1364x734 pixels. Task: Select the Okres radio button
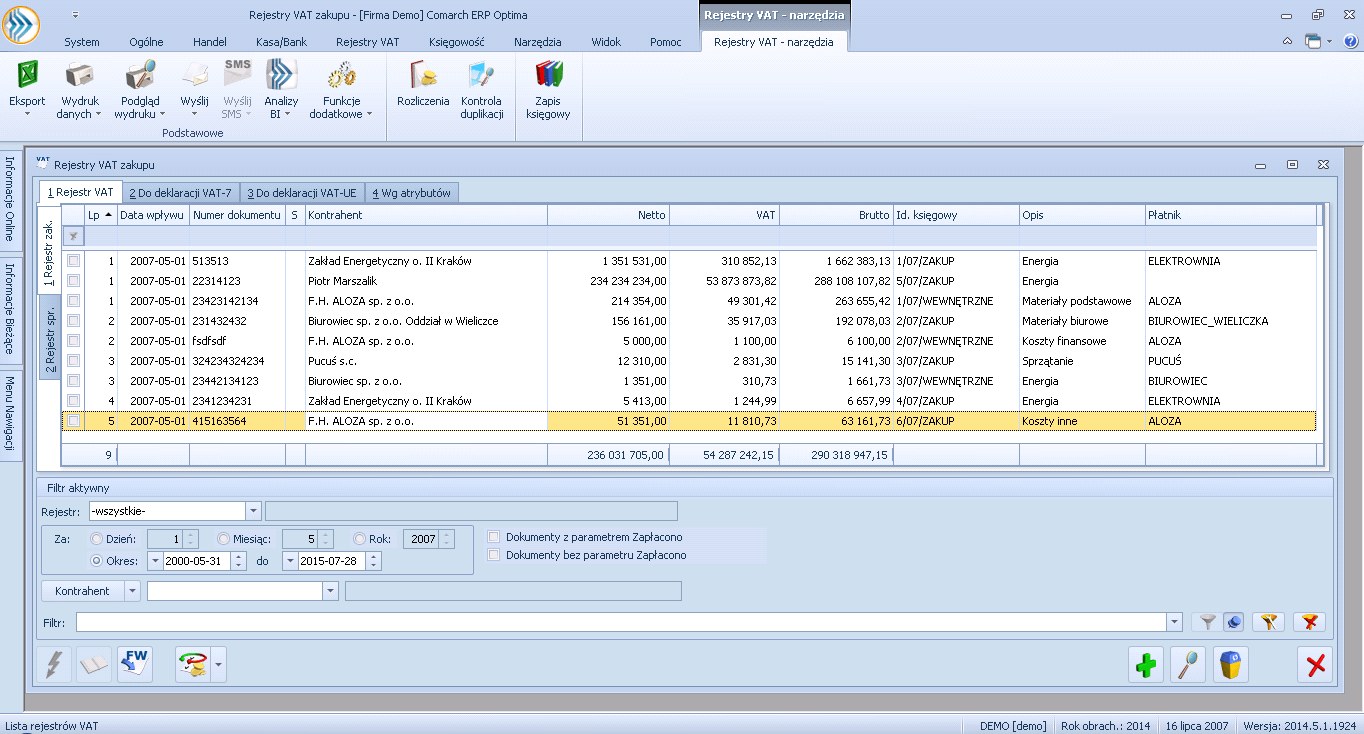pos(97,561)
